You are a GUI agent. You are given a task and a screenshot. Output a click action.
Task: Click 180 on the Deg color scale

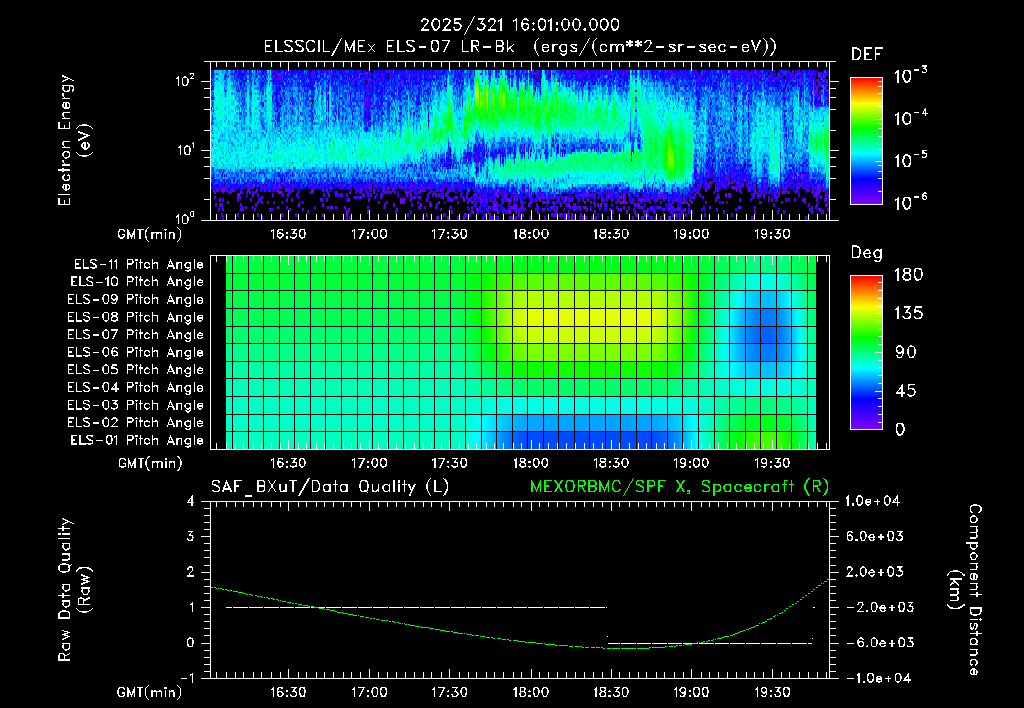coord(908,275)
